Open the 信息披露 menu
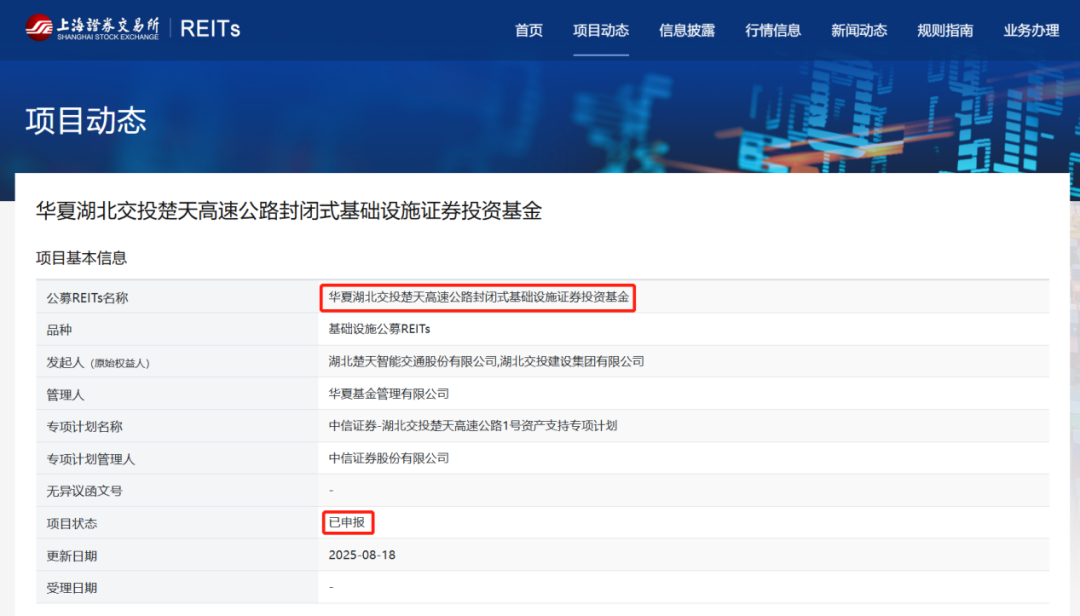 point(687,30)
